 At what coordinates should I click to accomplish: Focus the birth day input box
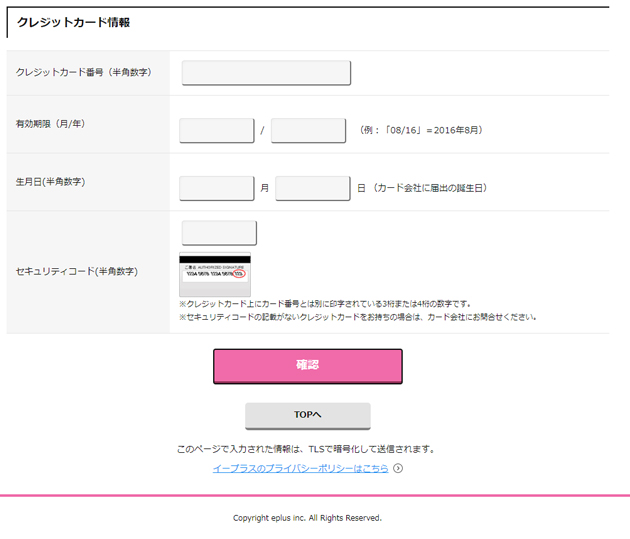point(312,188)
